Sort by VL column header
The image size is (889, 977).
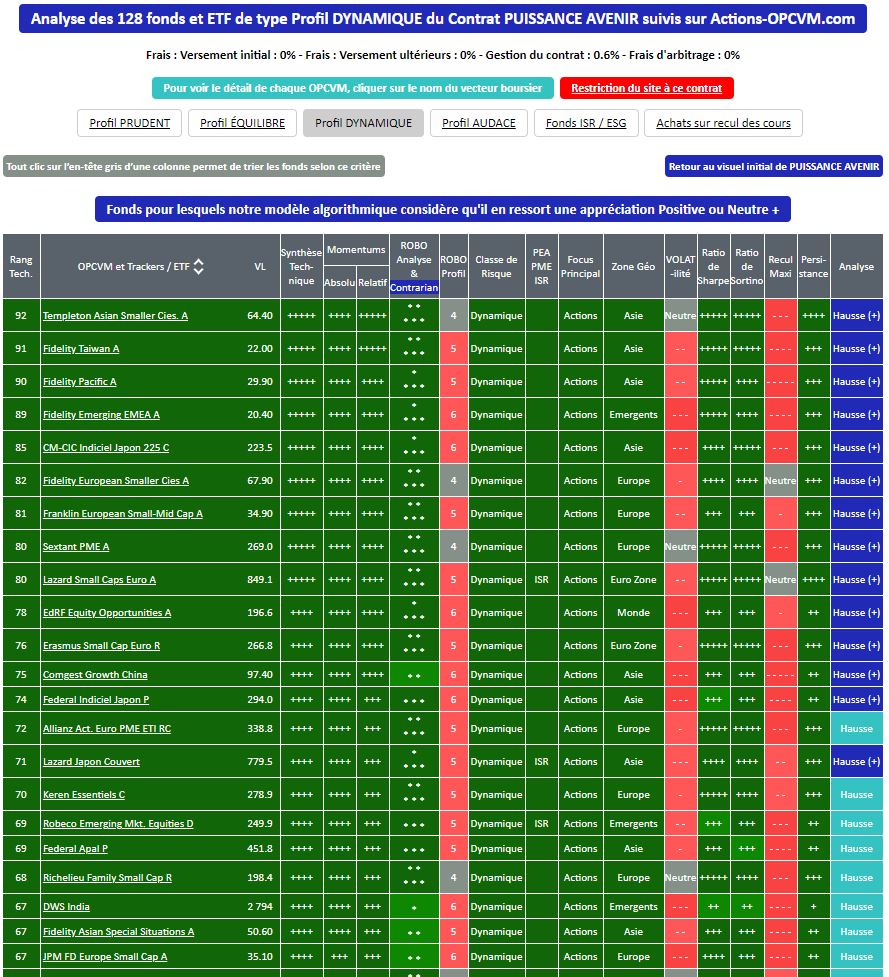click(260, 267)
